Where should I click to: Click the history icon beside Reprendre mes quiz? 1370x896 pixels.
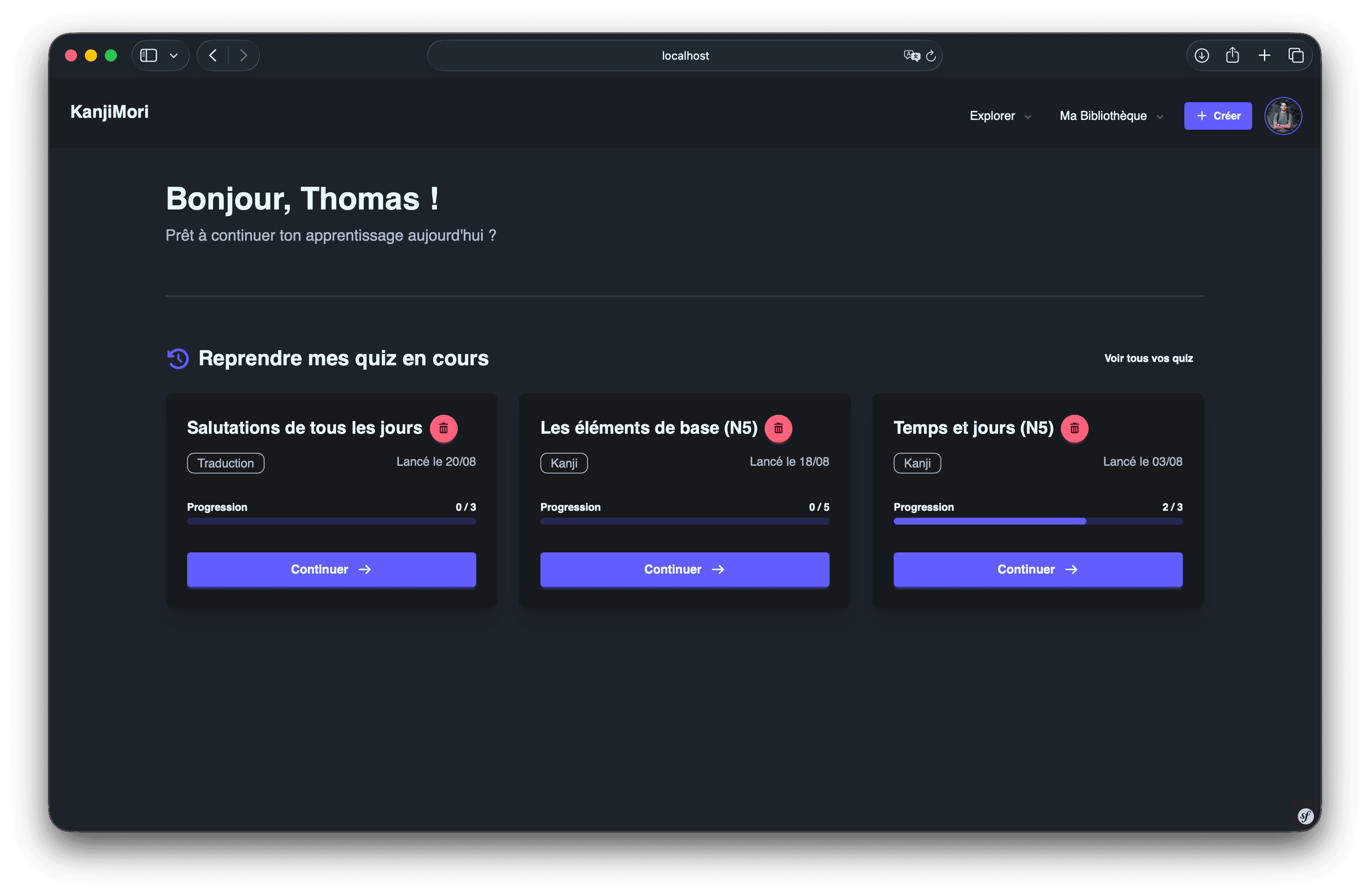point(178,358)
